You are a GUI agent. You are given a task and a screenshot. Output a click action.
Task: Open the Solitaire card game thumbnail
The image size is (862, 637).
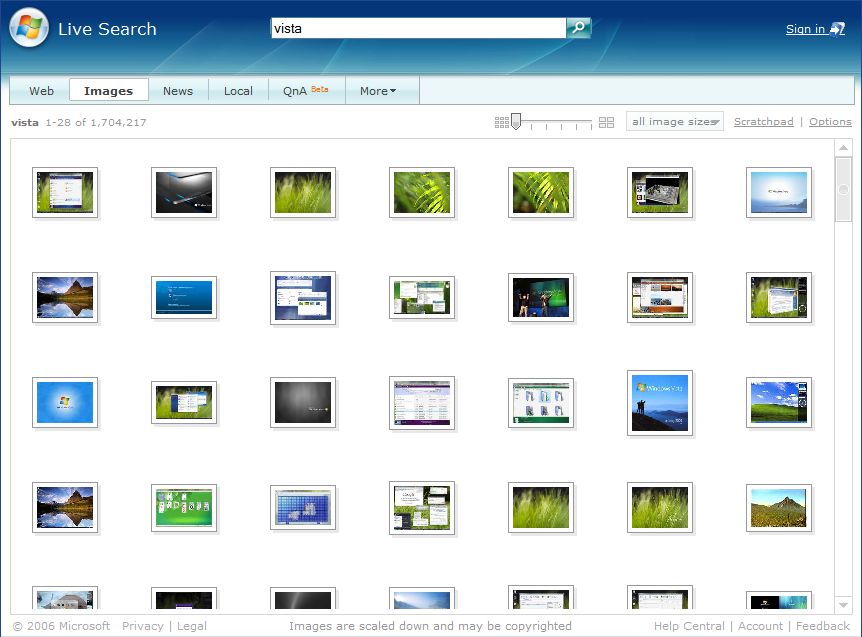coord(184,508)
